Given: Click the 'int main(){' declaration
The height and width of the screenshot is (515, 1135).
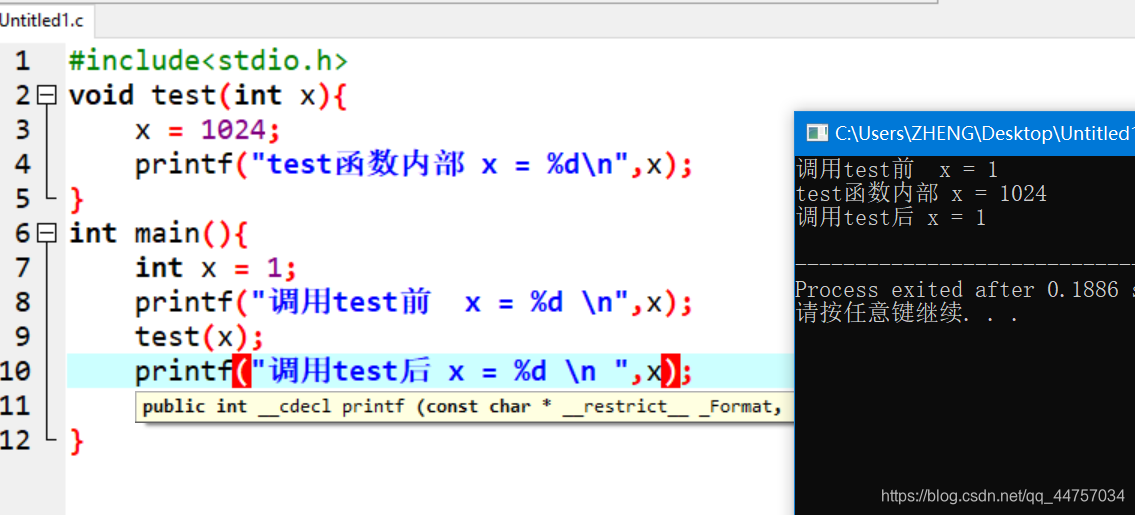Looking at the screenshot, I should 159,233.
